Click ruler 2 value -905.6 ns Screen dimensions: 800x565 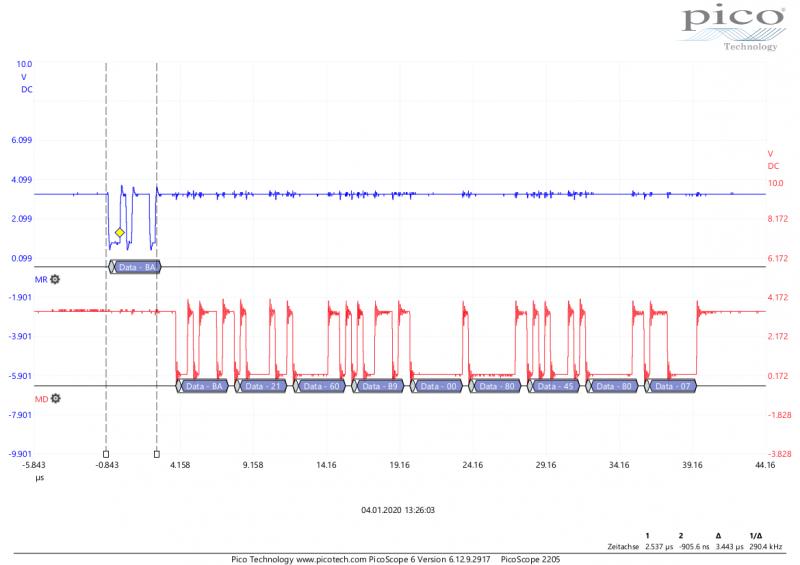[694, 546]
